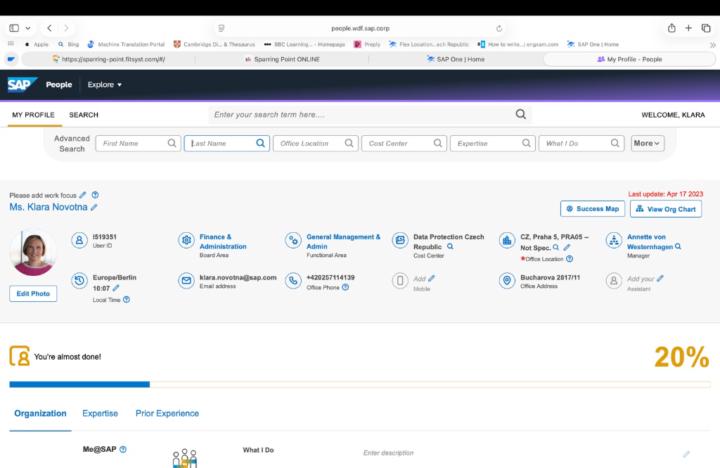Click the Success Map button
Viewport: 720px width, 468px height.
pos(592,209)
